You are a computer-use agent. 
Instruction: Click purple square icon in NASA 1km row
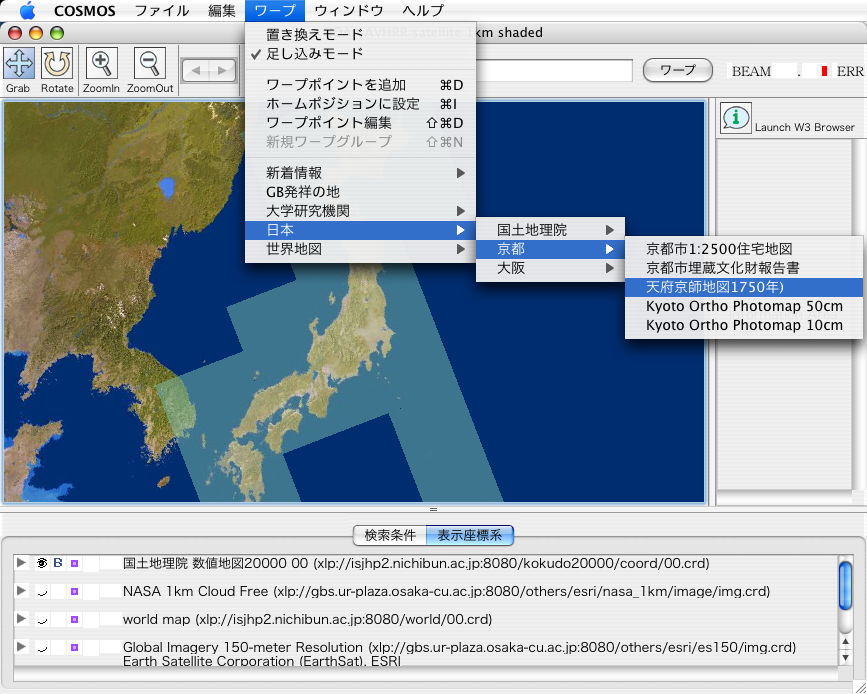click(x=75, y=592)
